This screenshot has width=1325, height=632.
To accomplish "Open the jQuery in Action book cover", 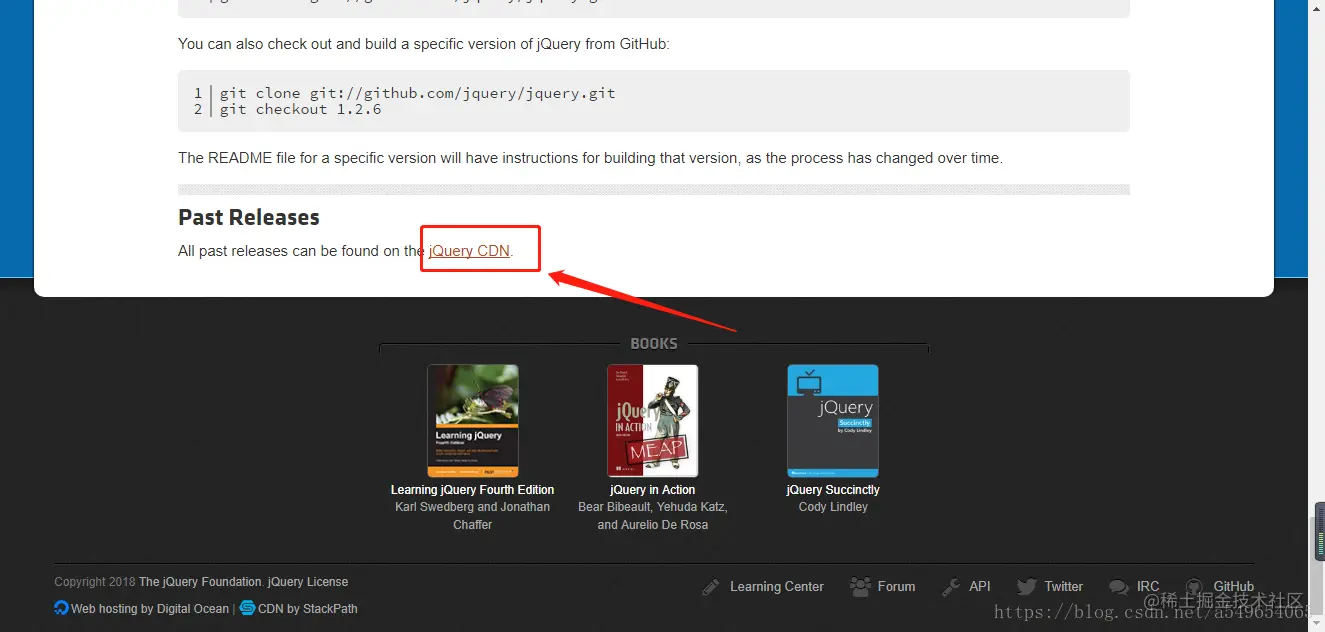I will pyautogui.click(x=653, y=421).
